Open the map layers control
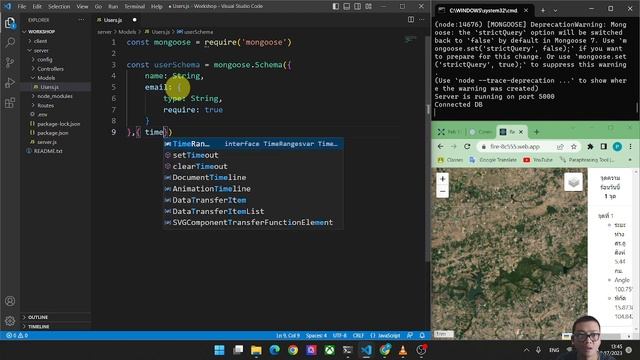 point(573,182)
